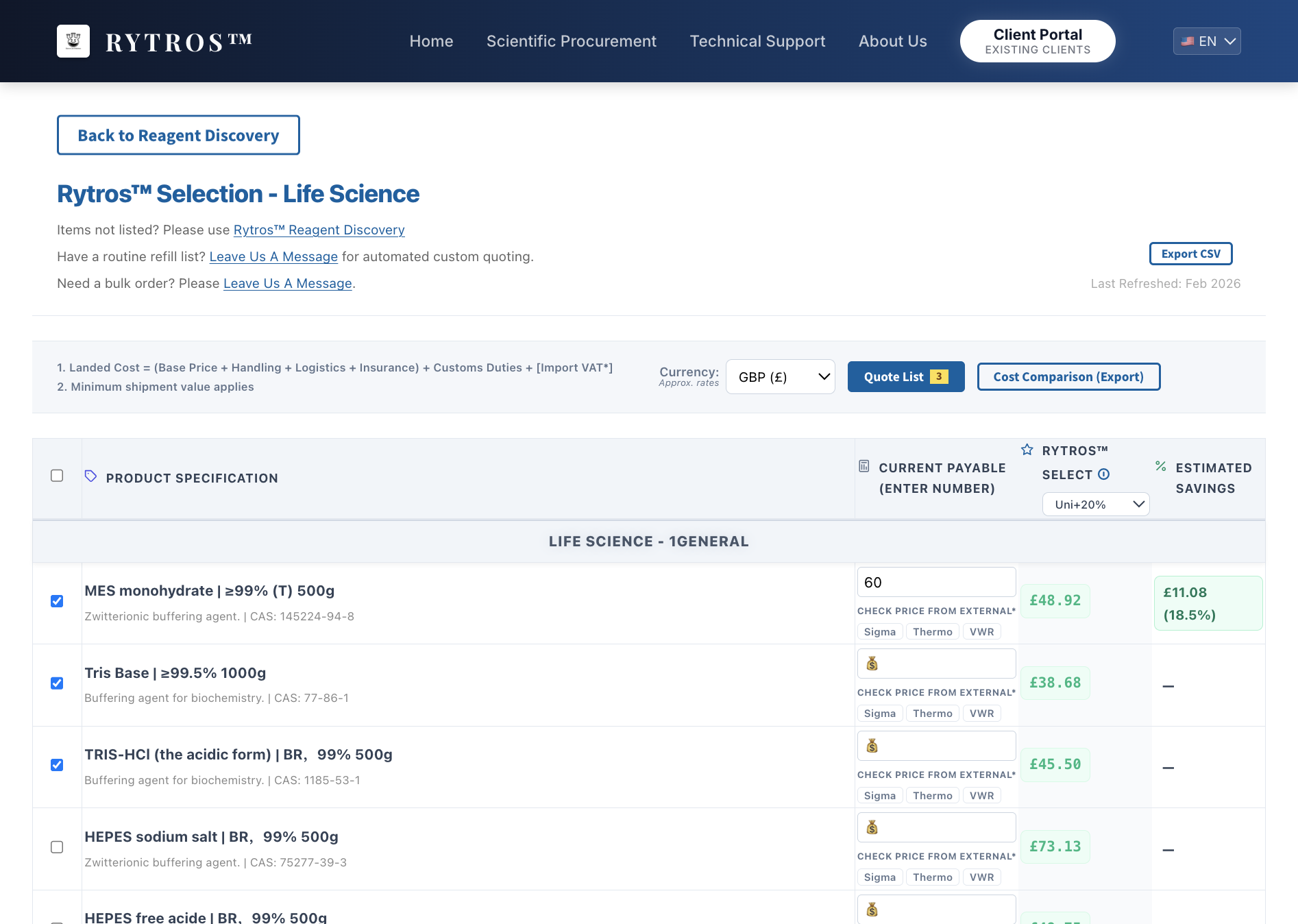
Task: Uncheck the MES monohydrate row checkbox
Action: (x=57, y=601)
